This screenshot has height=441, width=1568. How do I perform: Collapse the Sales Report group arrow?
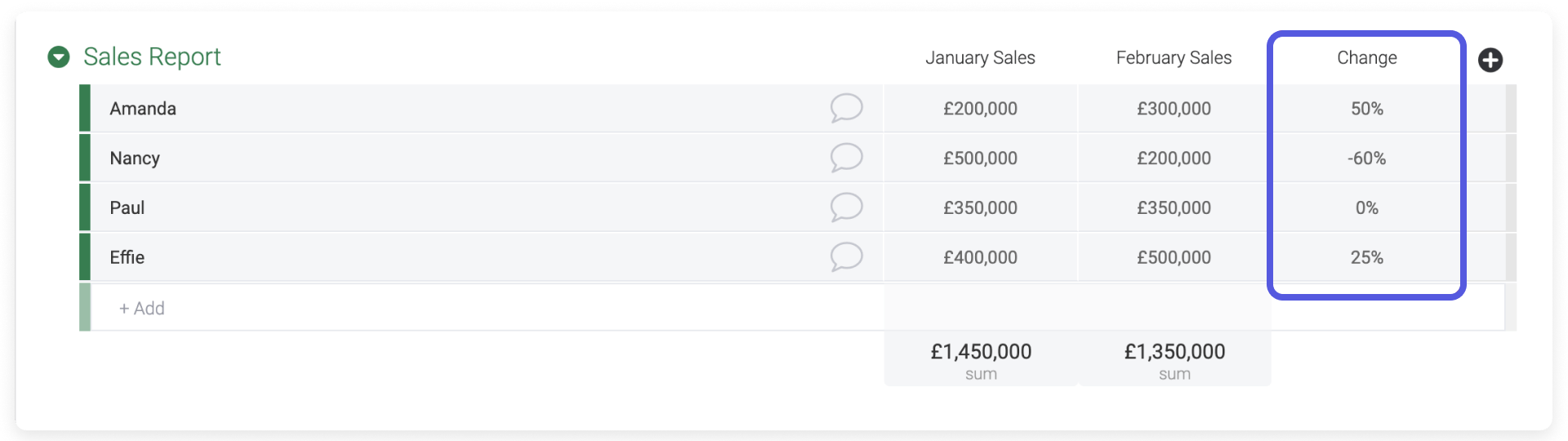(x=59, y=57)
